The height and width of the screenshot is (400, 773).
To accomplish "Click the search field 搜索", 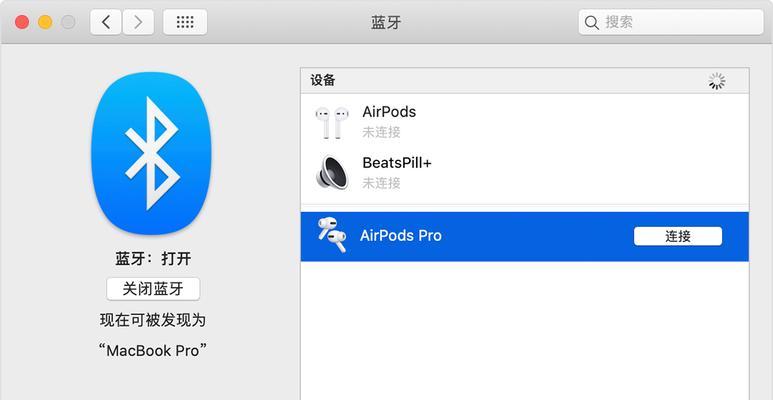I will [671, 22].
